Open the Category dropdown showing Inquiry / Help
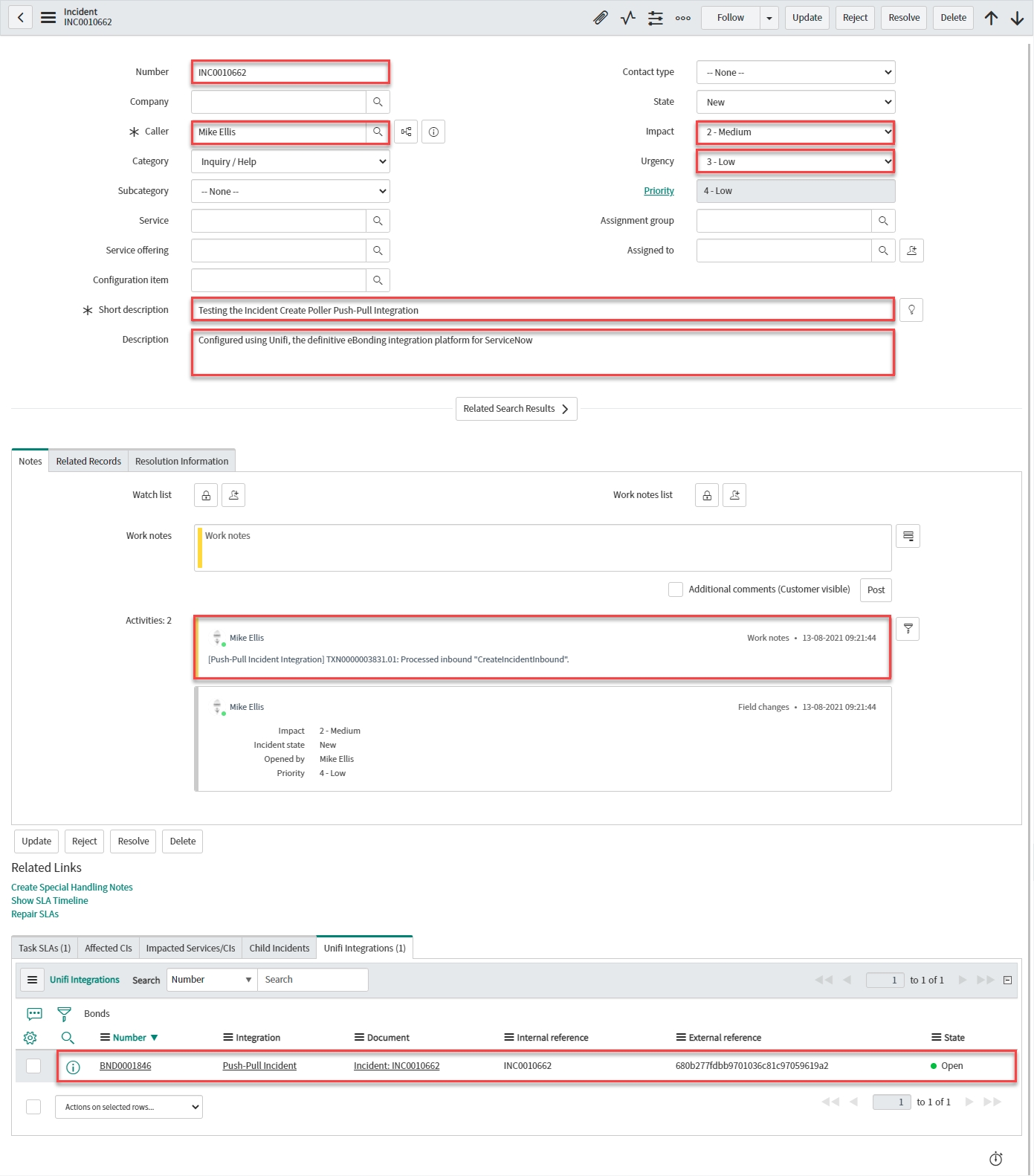1034x1176 pixels. click(x=290, y=161)
